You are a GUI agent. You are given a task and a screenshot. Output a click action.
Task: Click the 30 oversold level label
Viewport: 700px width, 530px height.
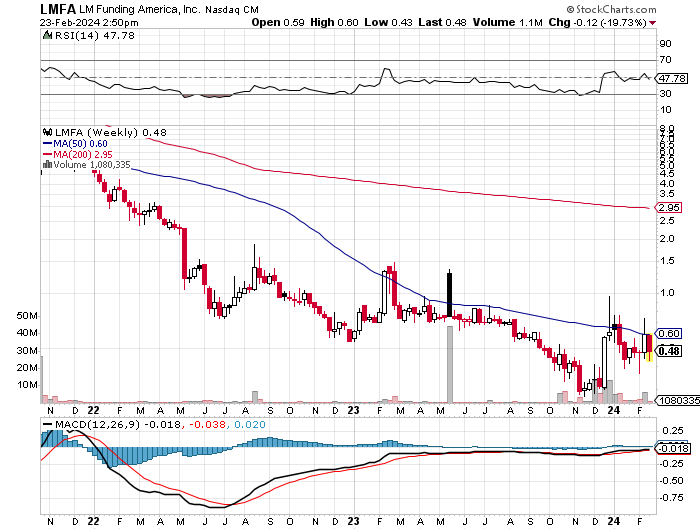point(665,94)
